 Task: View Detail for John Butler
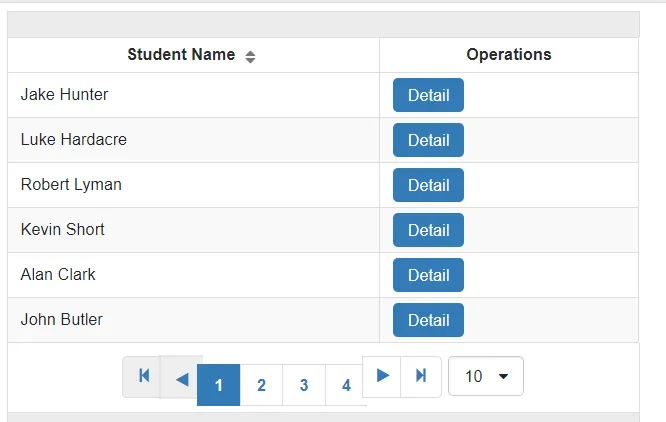tap(428, 320)
